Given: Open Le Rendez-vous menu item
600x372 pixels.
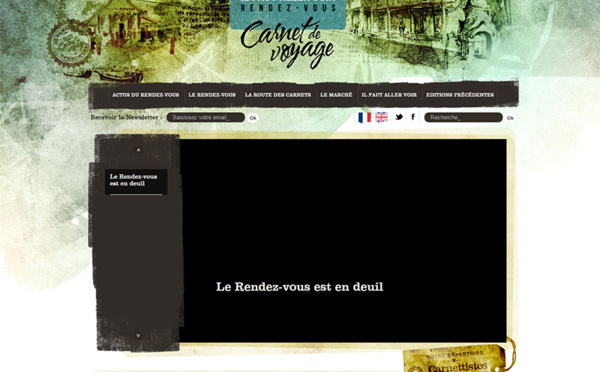Looking at the screenshot, I should pos(212,95).
